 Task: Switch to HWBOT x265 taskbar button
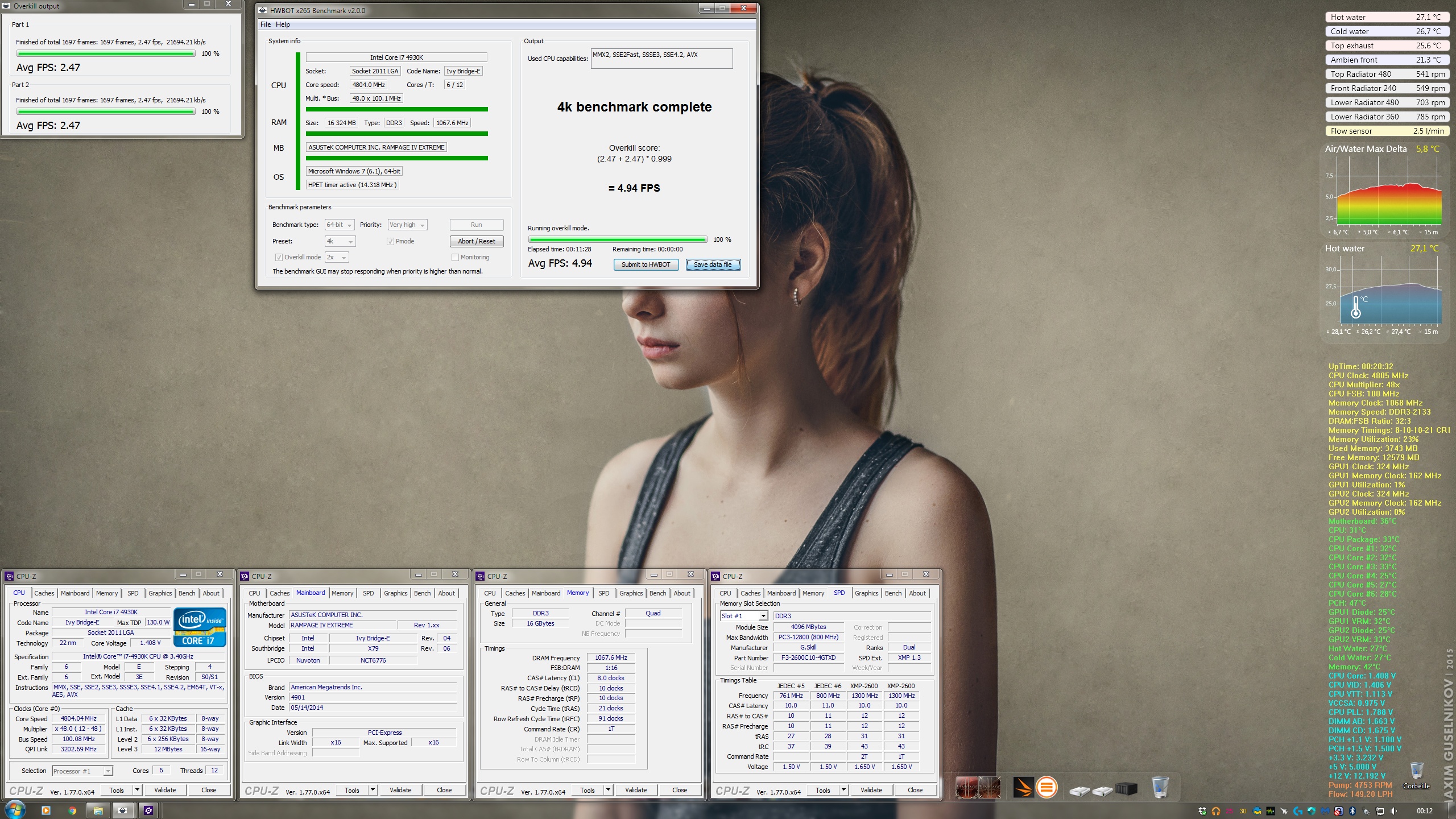click(123, 810)
